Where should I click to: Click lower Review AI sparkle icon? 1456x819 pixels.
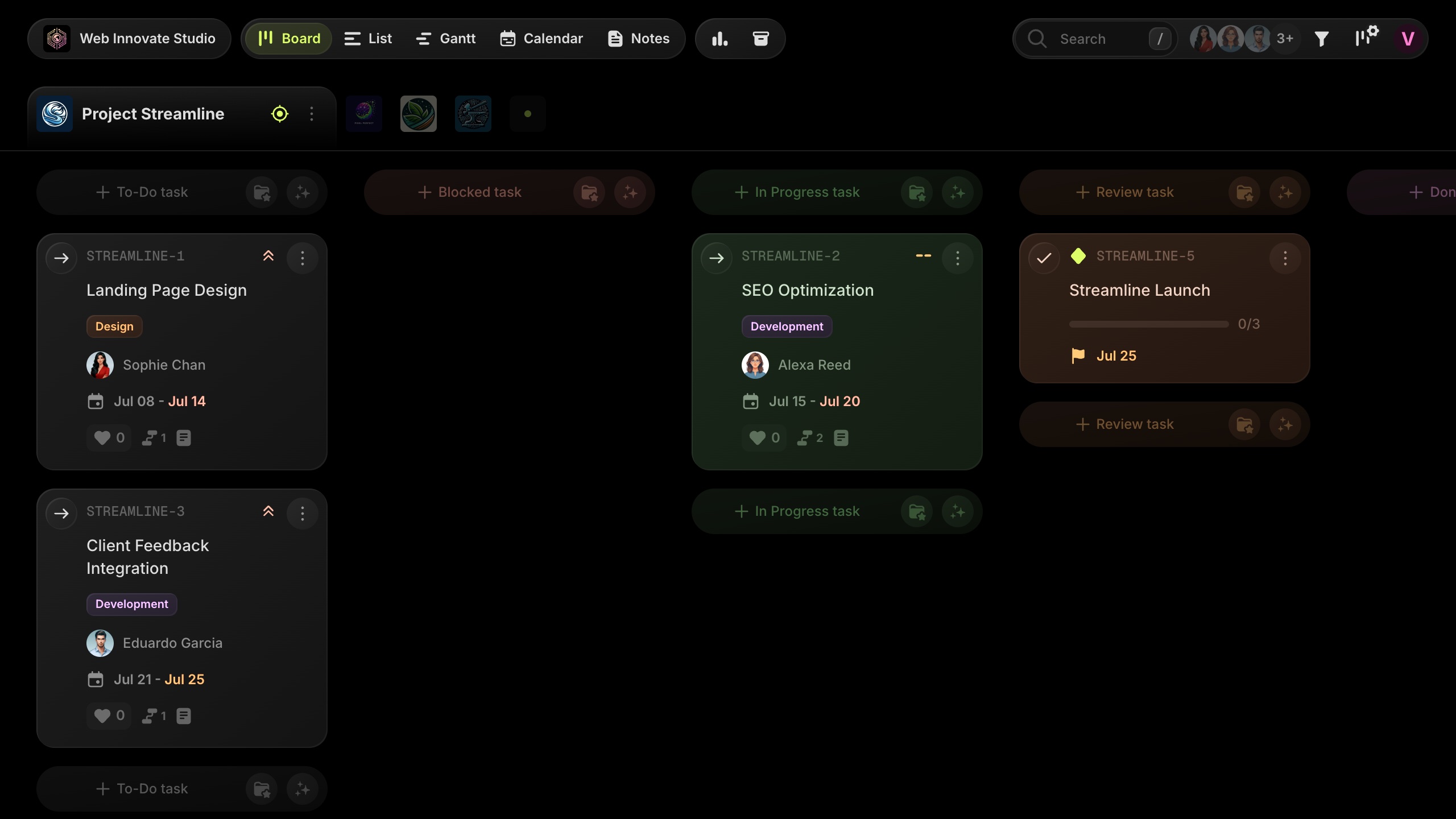tap(1285, 425)
